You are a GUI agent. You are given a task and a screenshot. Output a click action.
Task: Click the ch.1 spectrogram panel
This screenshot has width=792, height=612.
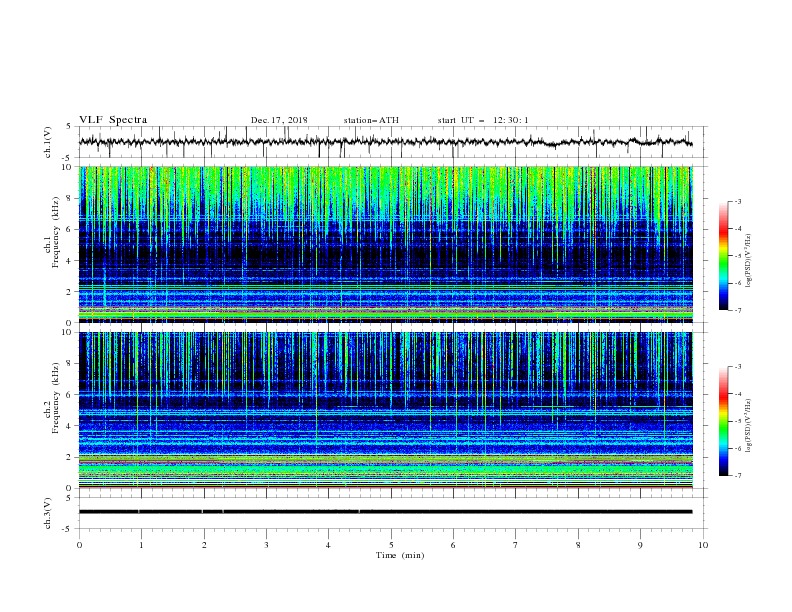[x=386, y=244]
